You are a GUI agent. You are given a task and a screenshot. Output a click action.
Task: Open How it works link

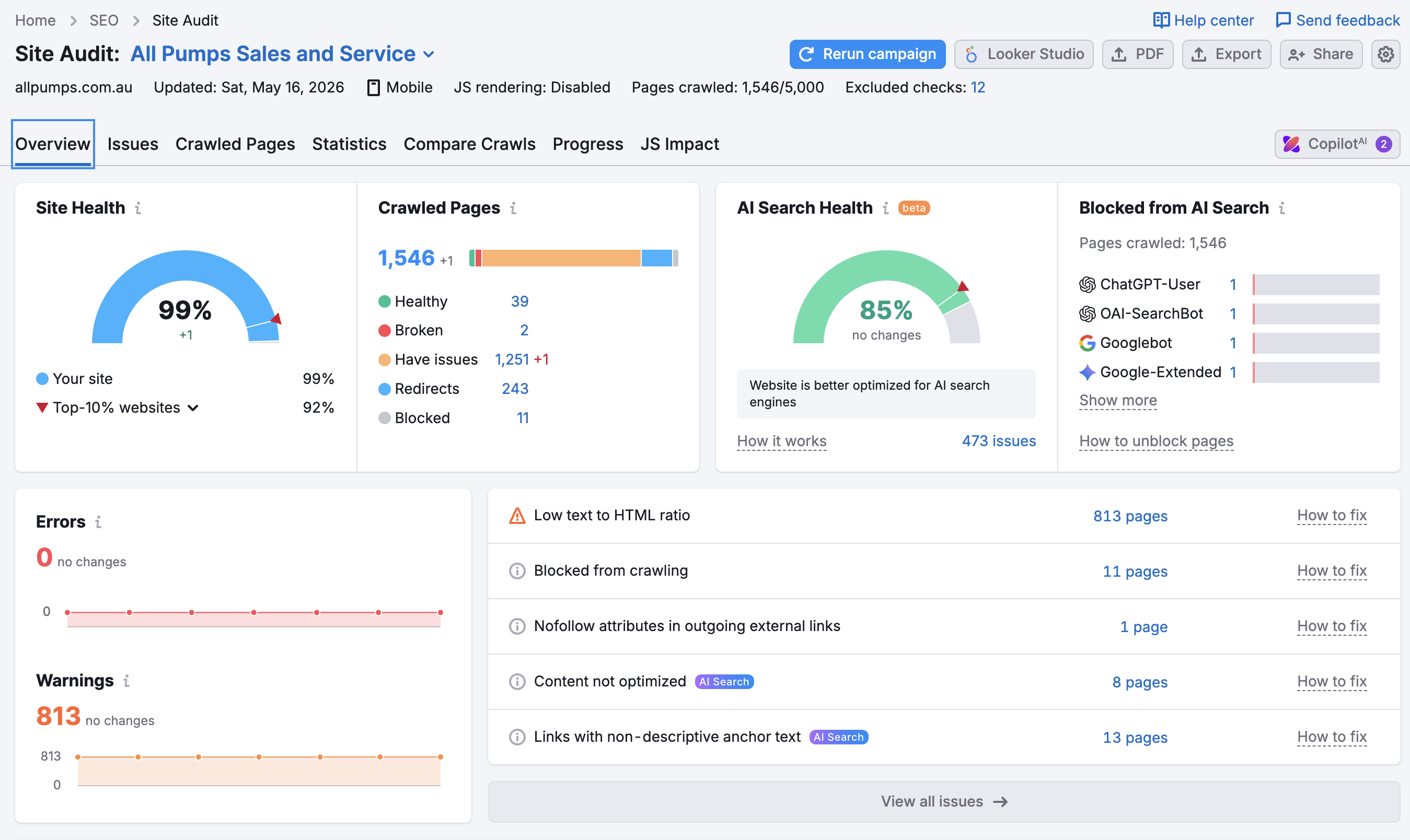[x=781, y=441]
